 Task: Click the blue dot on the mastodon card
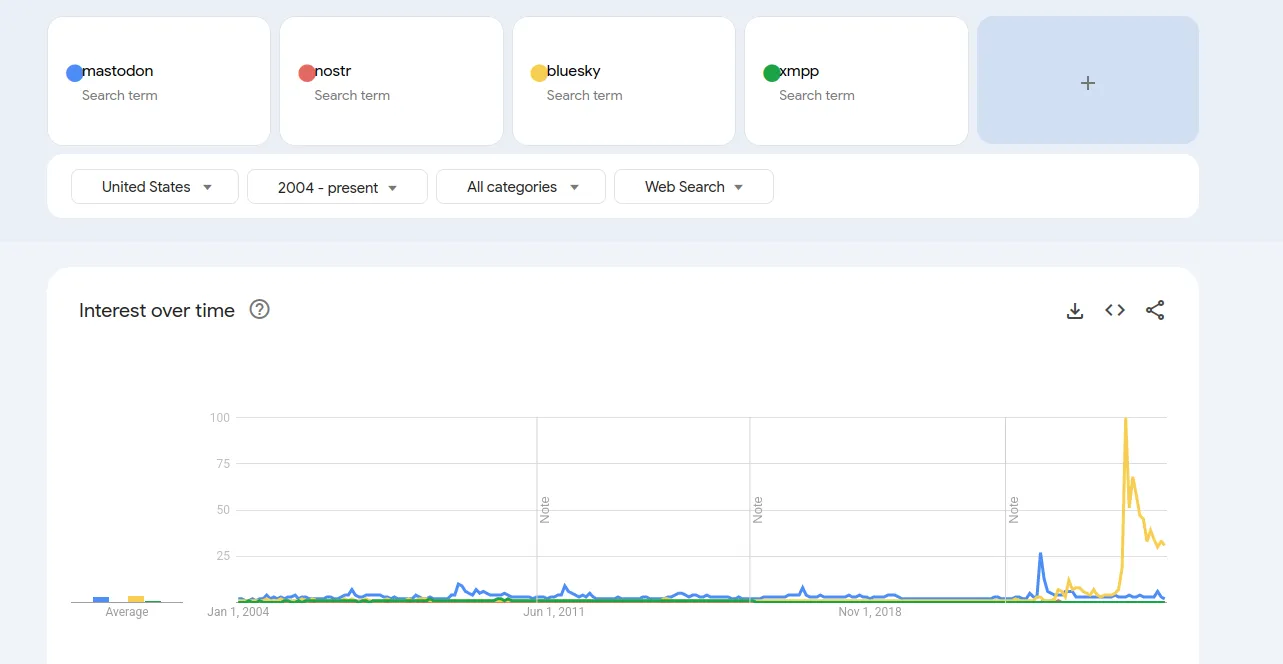(x=73, y=71)
